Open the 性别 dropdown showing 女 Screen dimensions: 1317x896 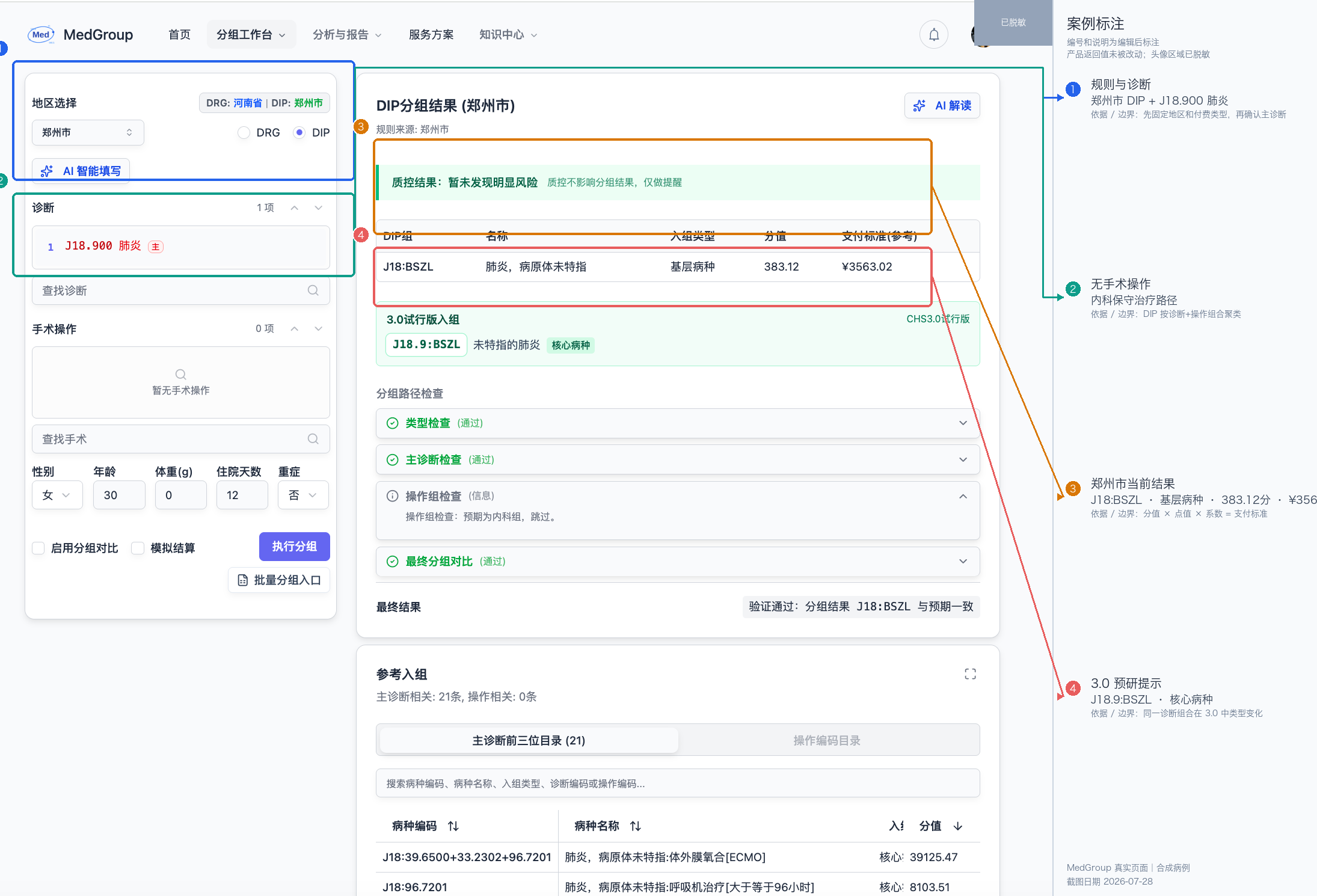[x=57, y=496]
